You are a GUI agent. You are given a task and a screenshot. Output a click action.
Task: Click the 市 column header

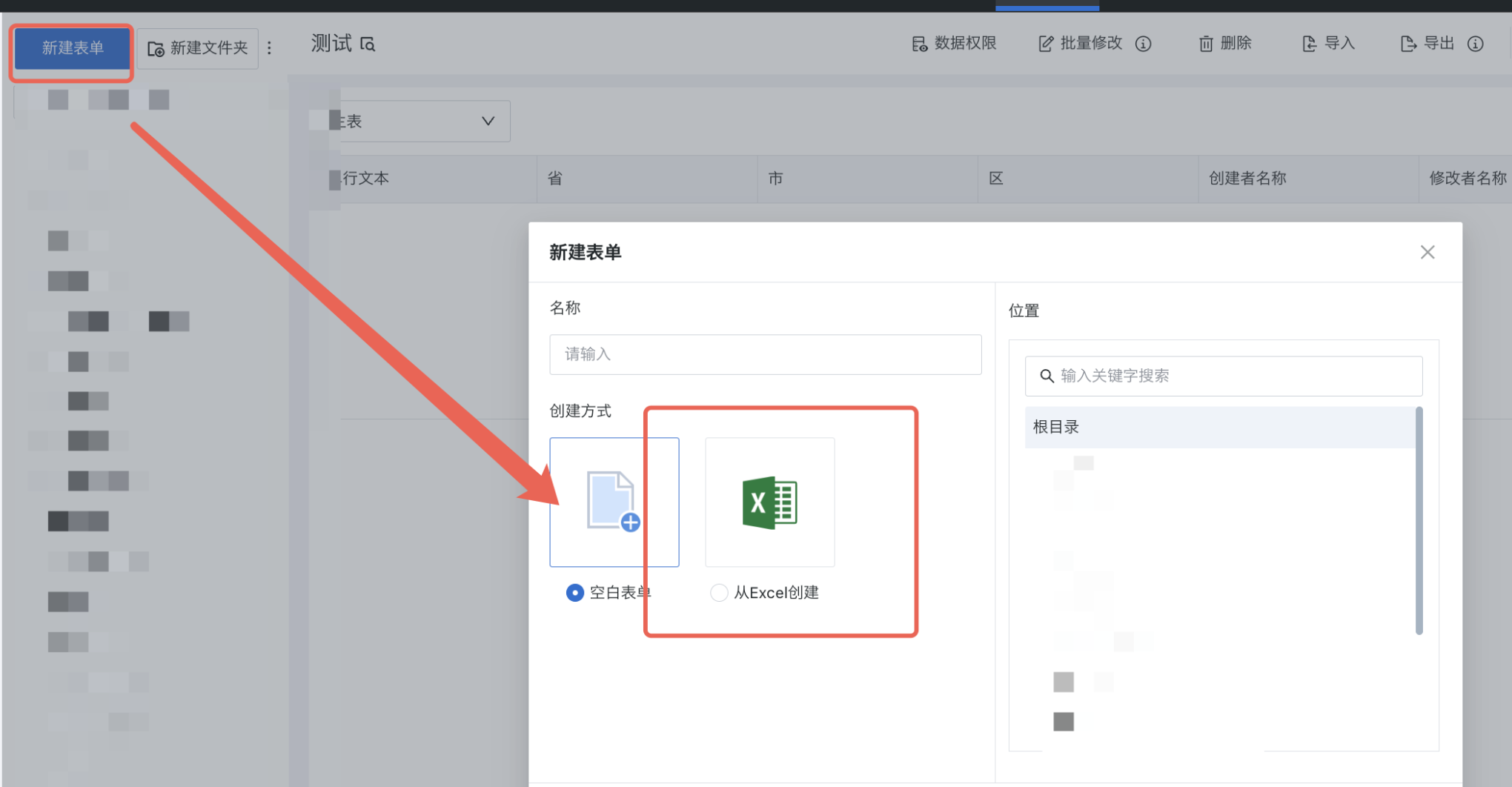click(x=867, y=179)
